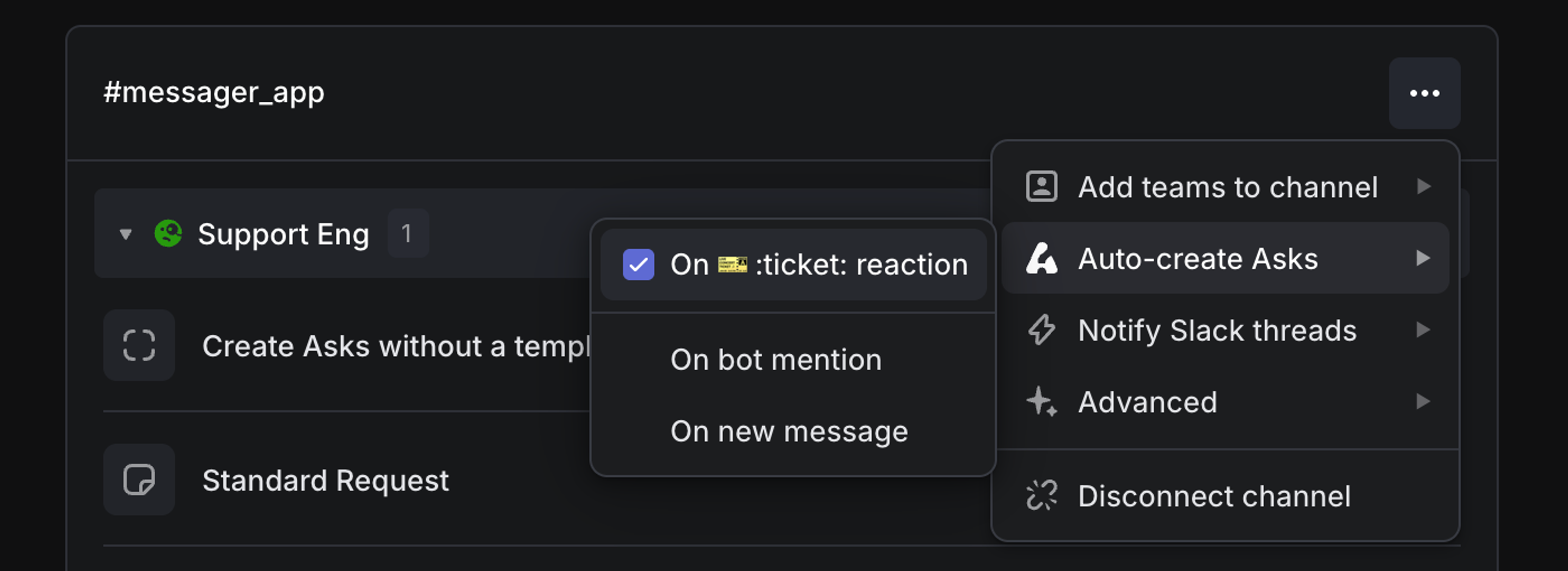Select On new message
This screenshot has width=1568, height=571.
click(x=789, y=431)
